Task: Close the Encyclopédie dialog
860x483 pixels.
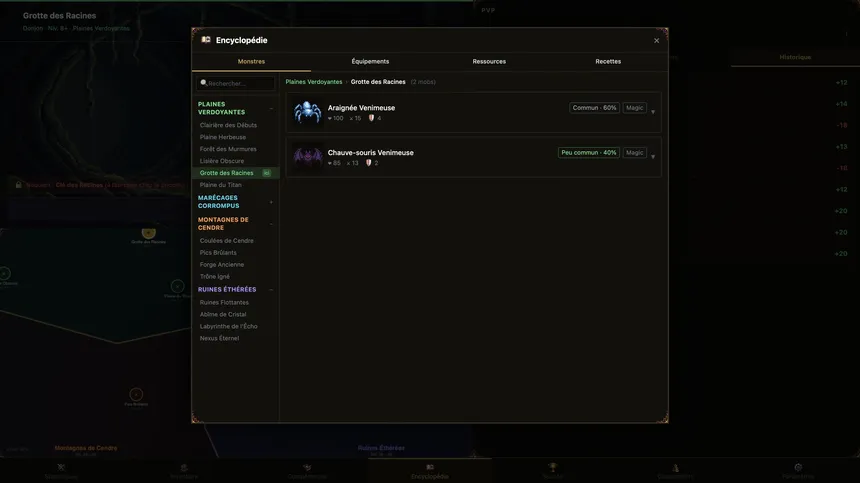Action: point(657,41)
